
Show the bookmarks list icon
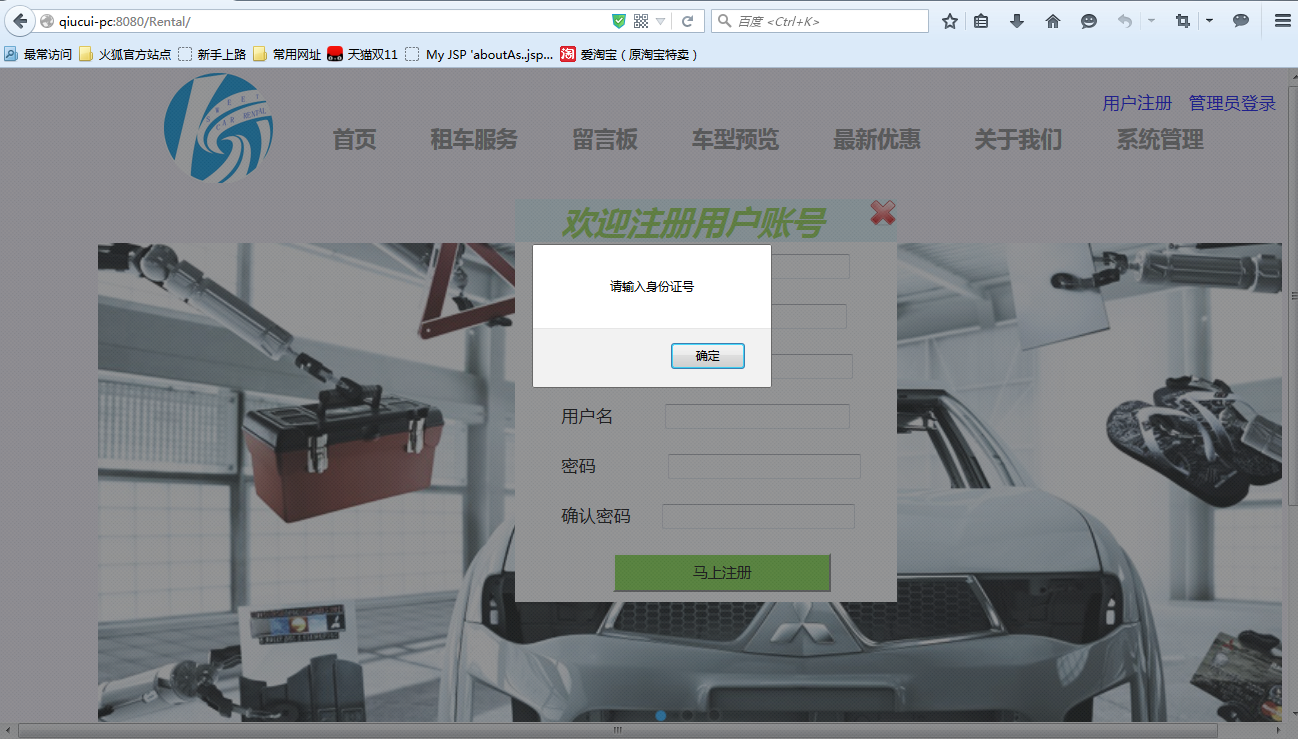point(981,21)
